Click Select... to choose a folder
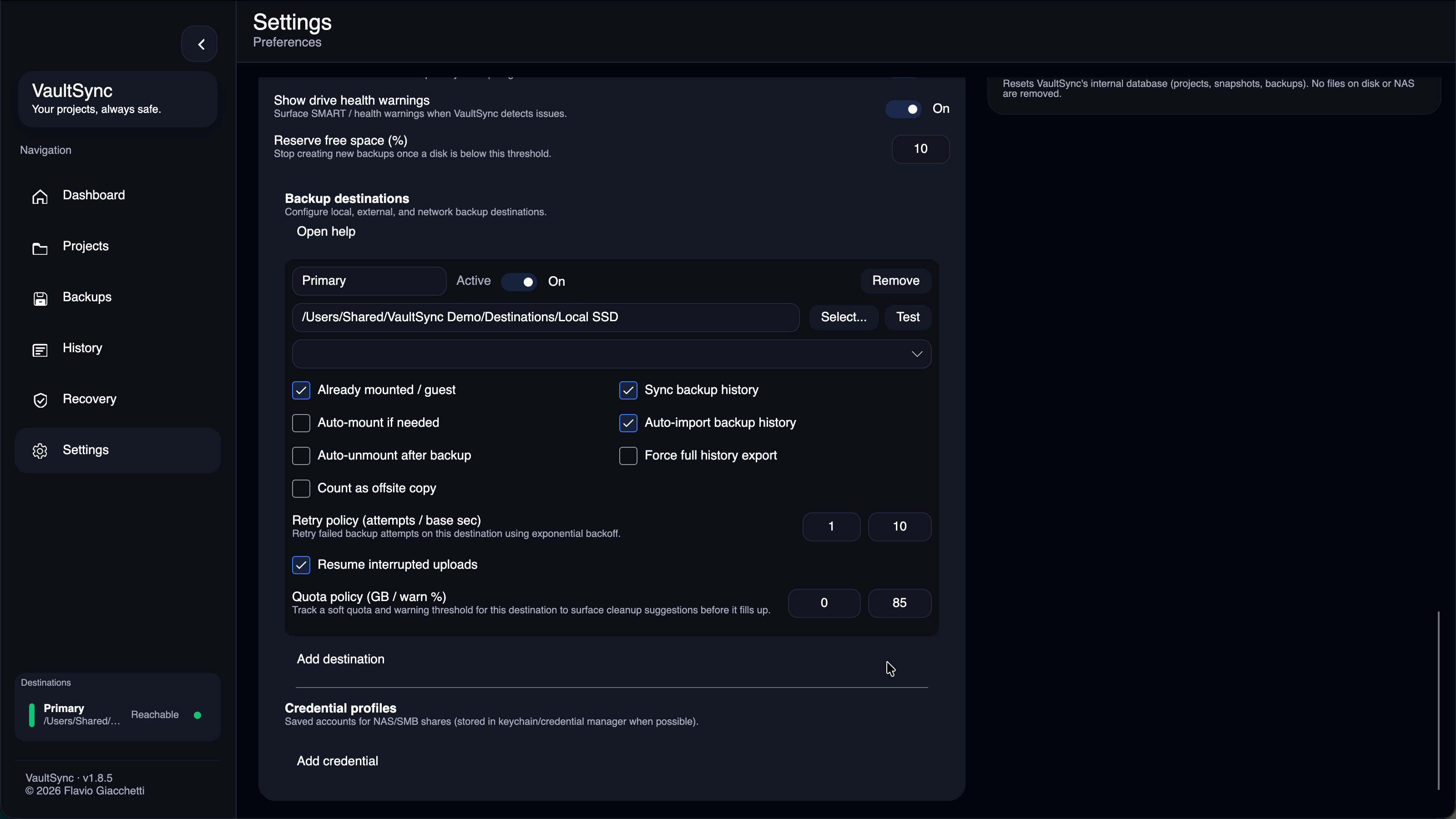 (x=843, y=317)
